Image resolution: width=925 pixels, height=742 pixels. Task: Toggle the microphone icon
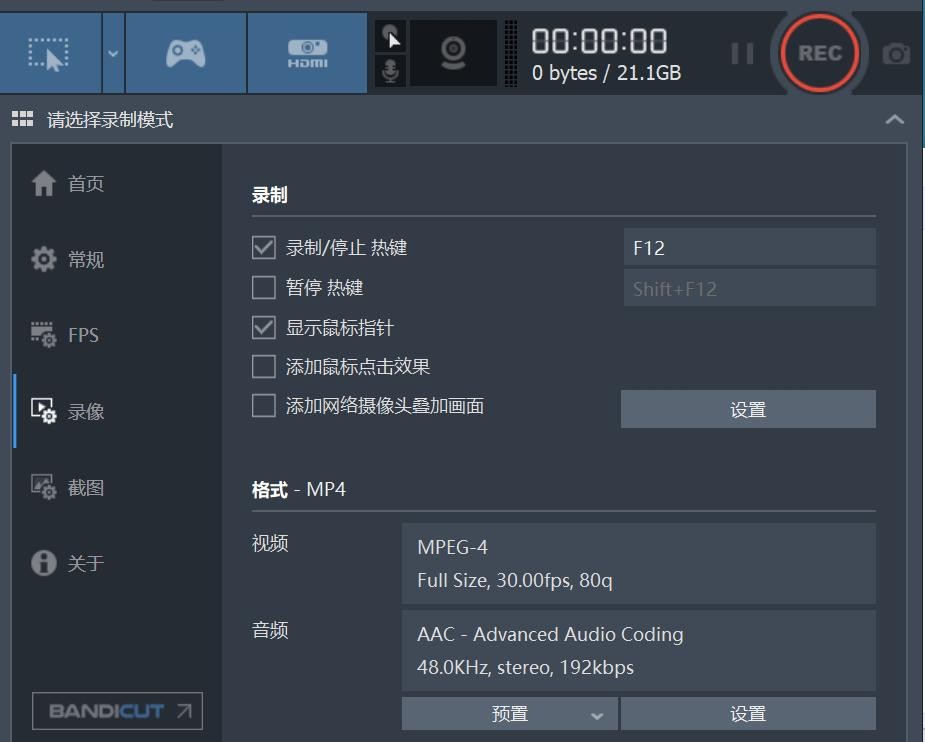pyautogui.click(x=391, y=71)
